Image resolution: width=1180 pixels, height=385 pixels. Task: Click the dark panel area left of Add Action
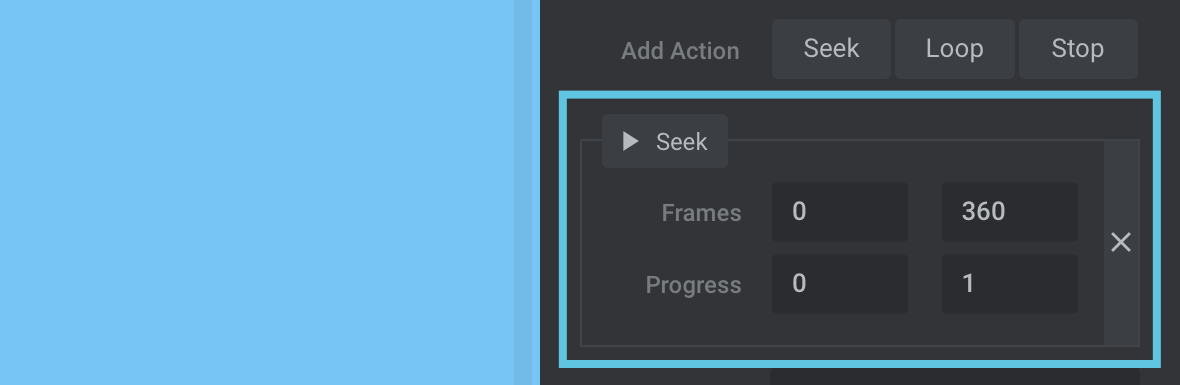tap(579, 49)
